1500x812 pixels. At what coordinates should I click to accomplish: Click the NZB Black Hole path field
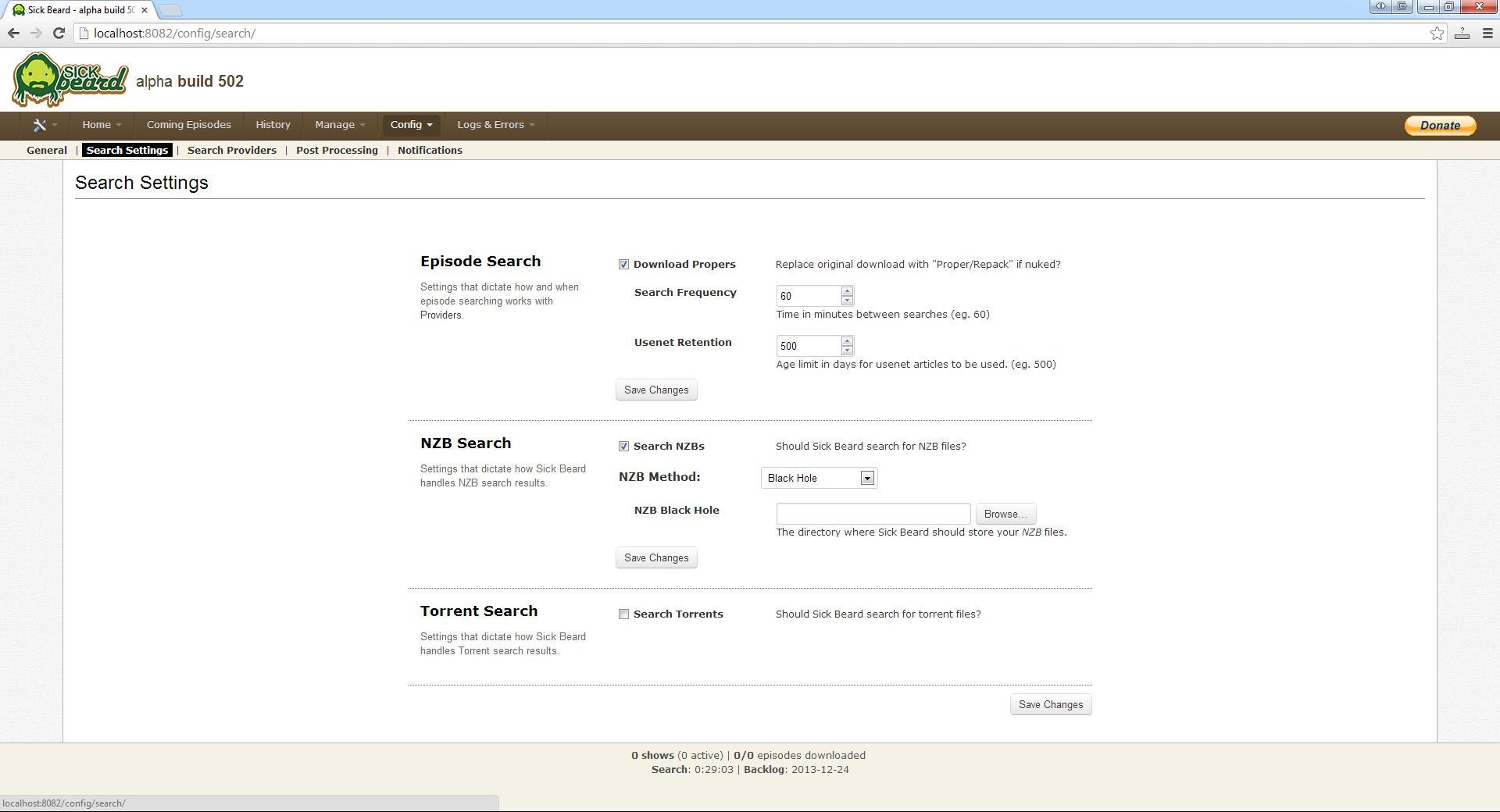(x=873, y=514)
